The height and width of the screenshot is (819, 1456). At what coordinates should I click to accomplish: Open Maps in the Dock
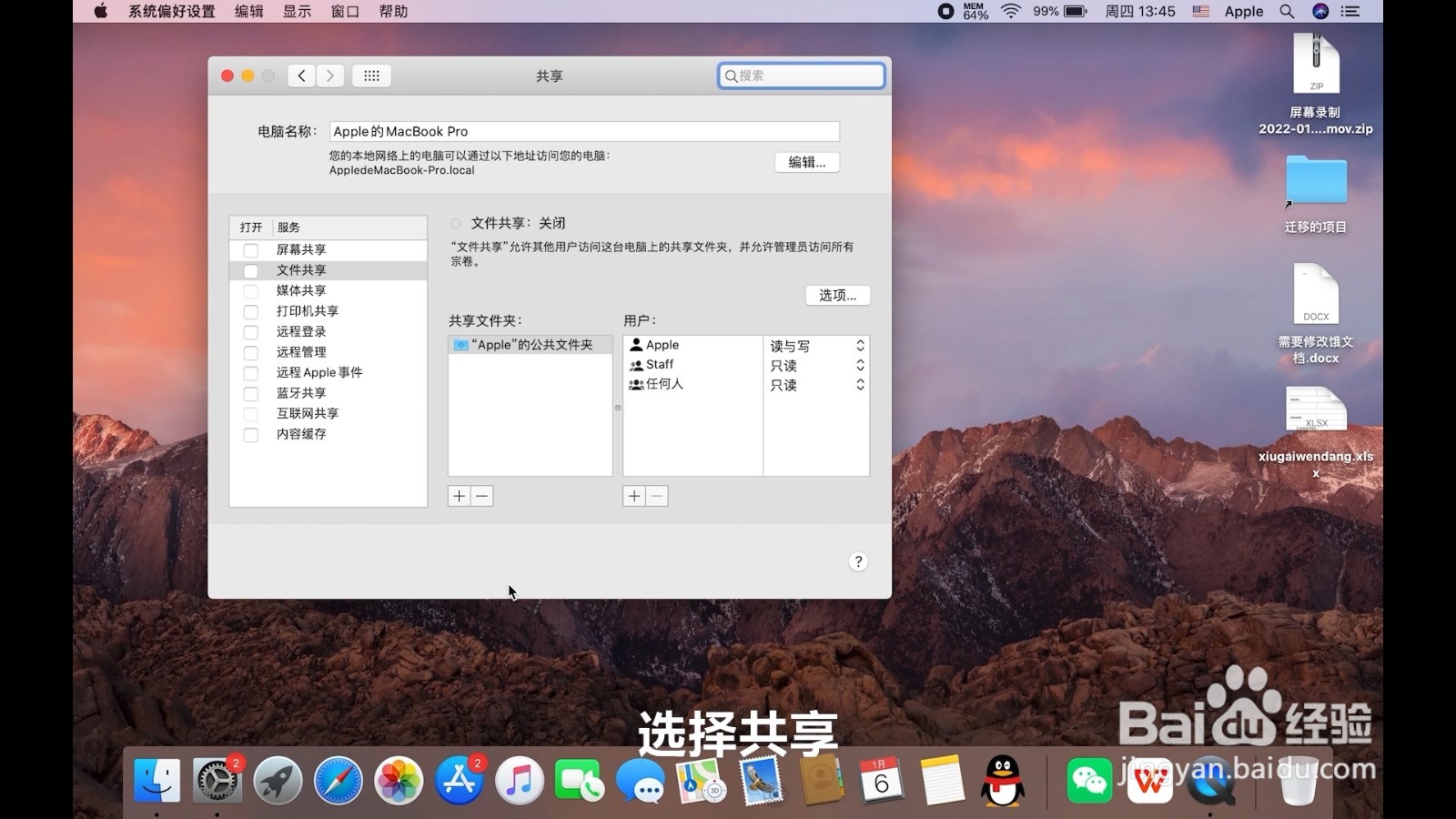click(x=701, y=781)
